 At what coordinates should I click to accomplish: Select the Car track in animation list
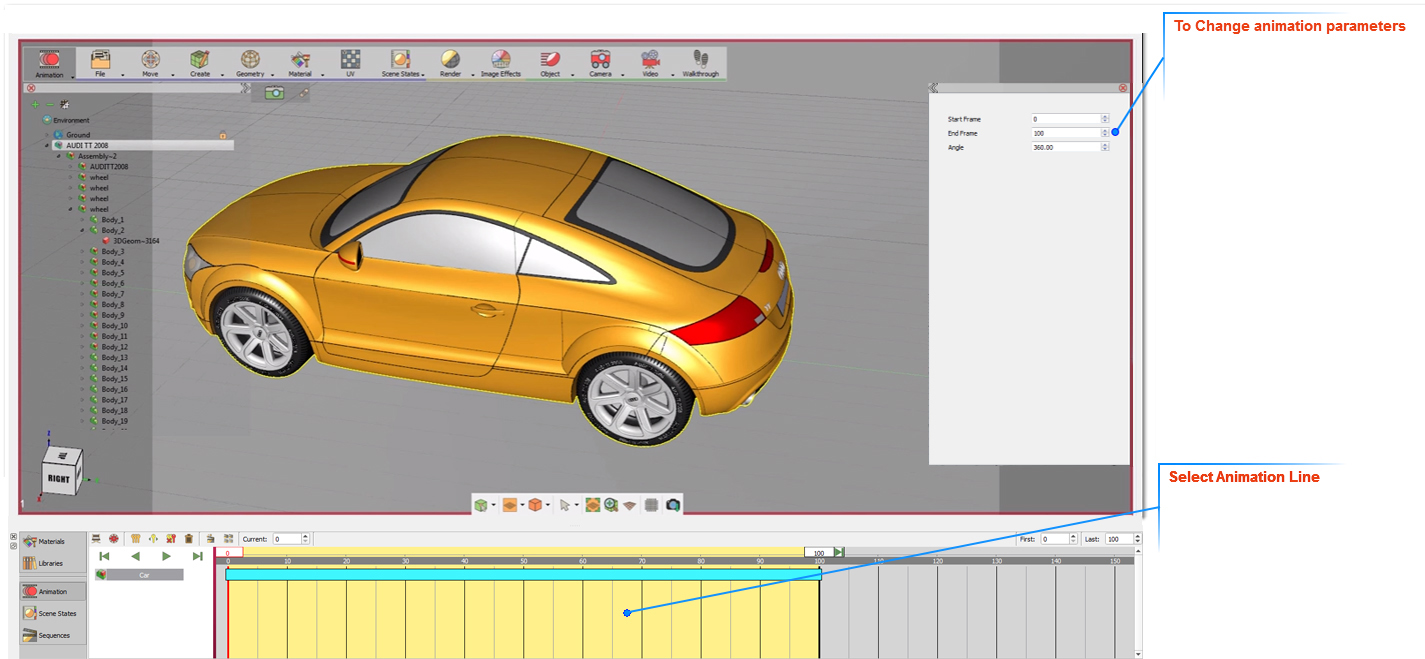139,575
